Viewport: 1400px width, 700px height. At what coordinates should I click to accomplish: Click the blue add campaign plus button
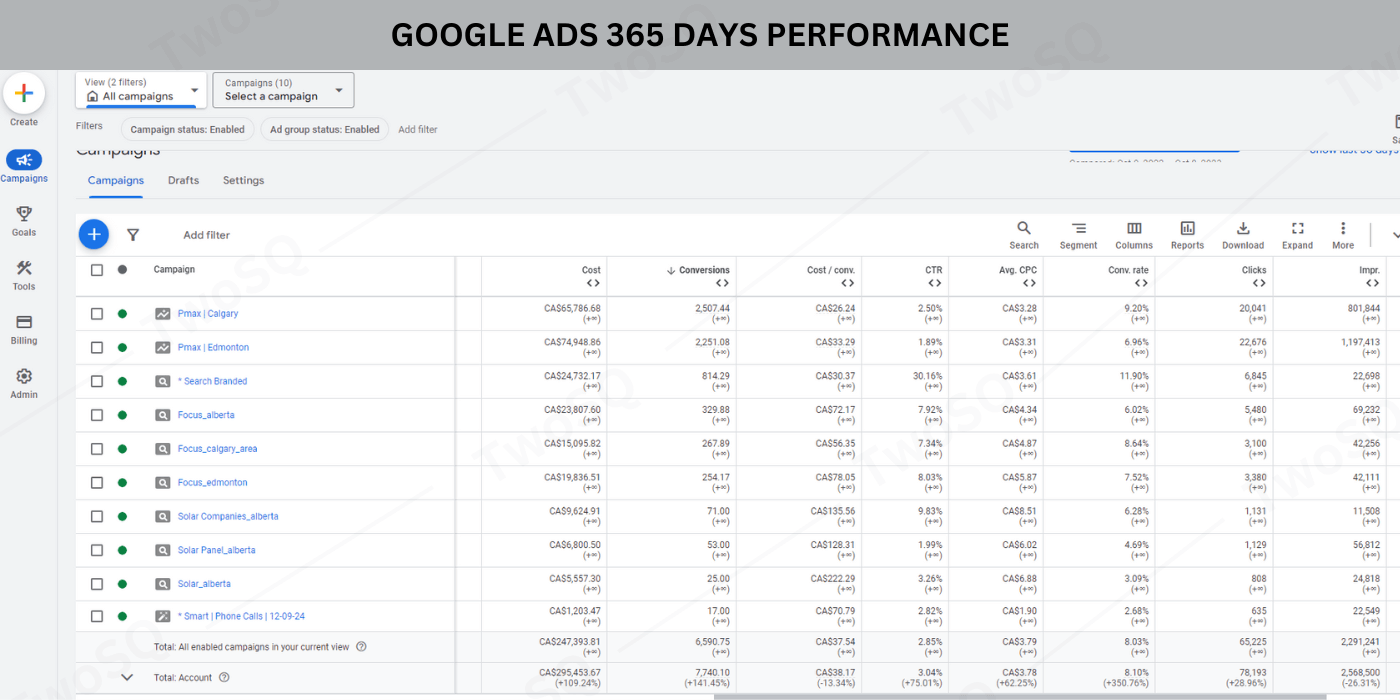point(94,234)
